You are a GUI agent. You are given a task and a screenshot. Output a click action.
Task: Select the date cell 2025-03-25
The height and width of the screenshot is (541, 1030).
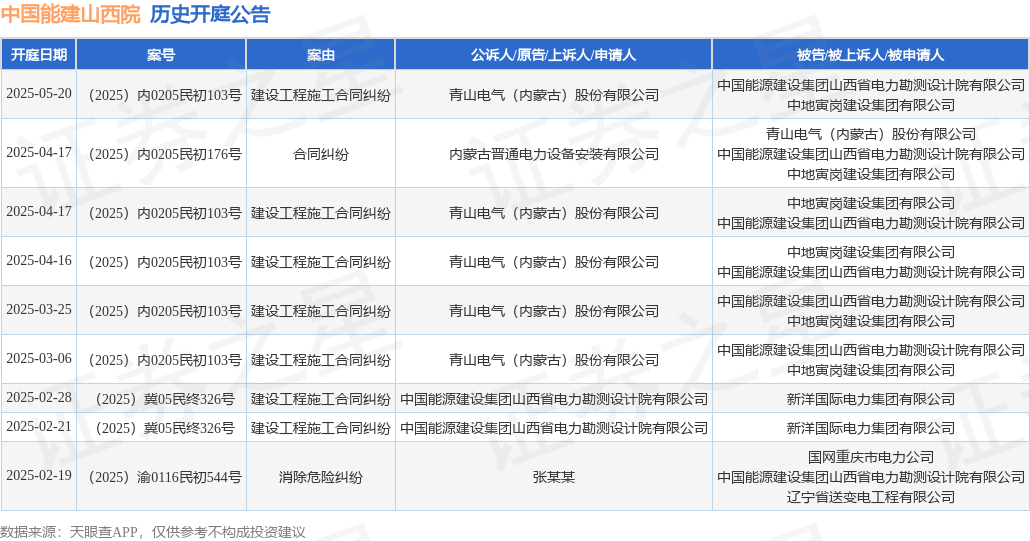pos(39,310)
